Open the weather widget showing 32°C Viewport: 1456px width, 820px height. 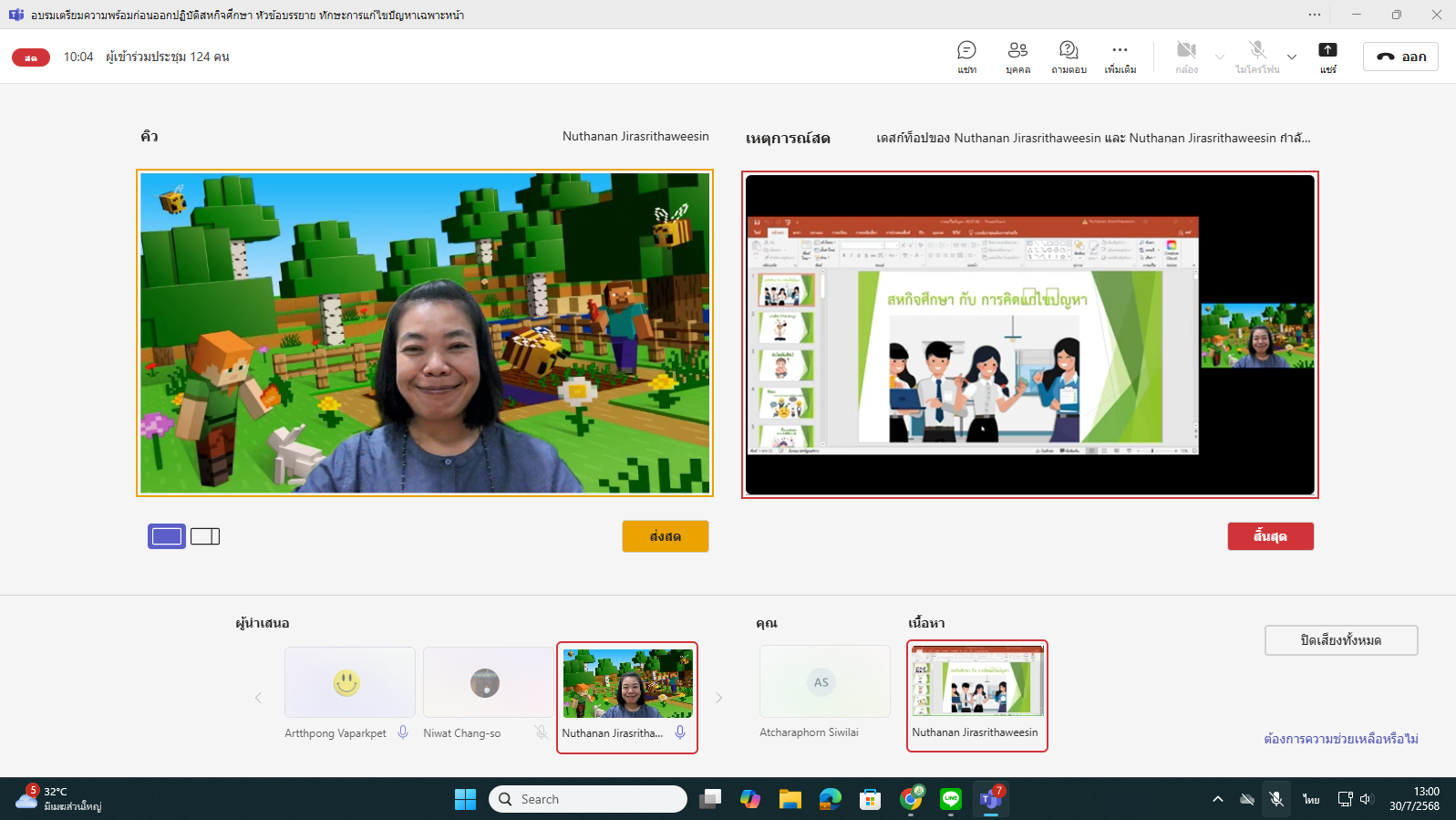[x=58, y=799]
